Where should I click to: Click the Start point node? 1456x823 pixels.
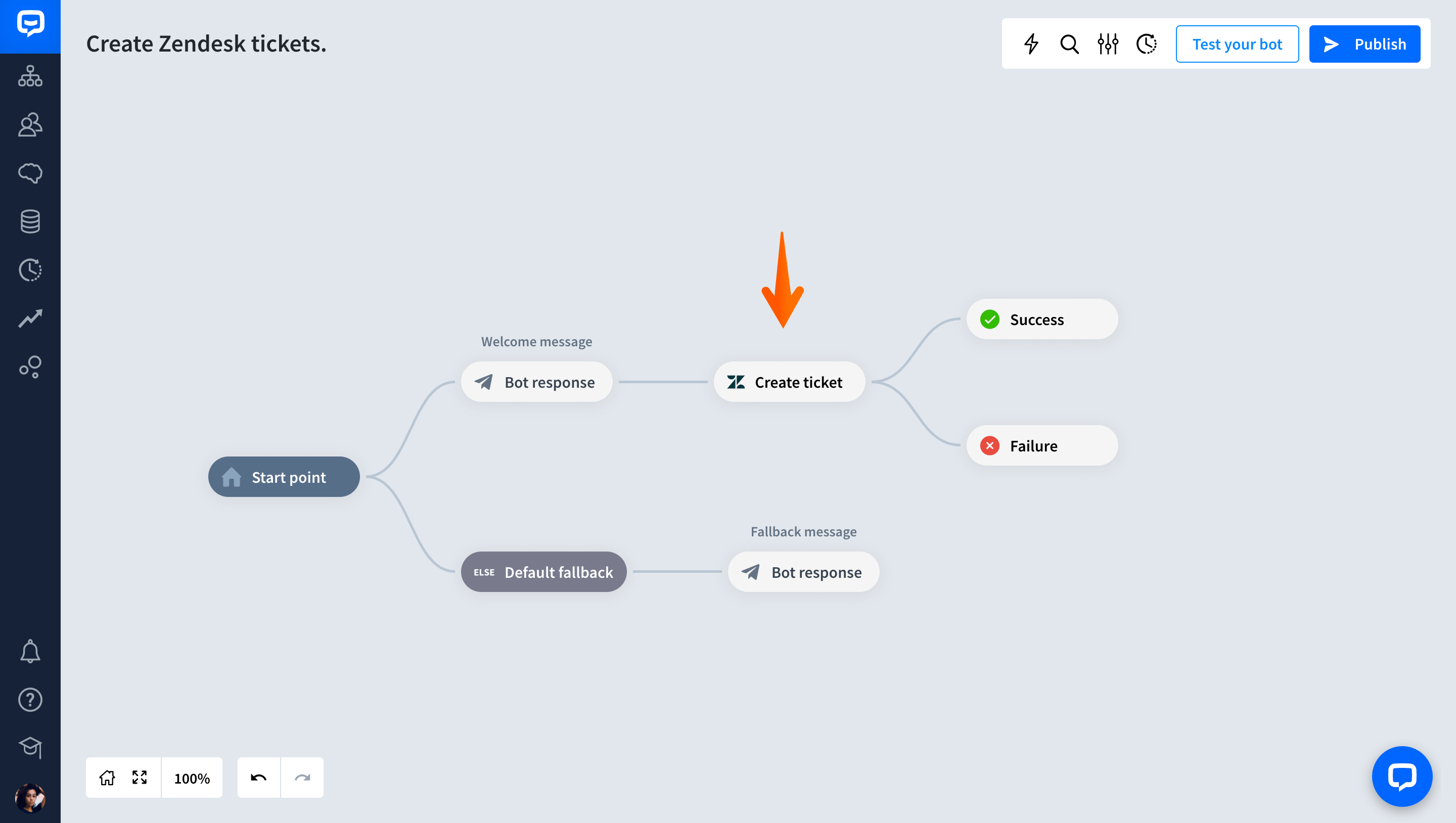coord(284,476)
